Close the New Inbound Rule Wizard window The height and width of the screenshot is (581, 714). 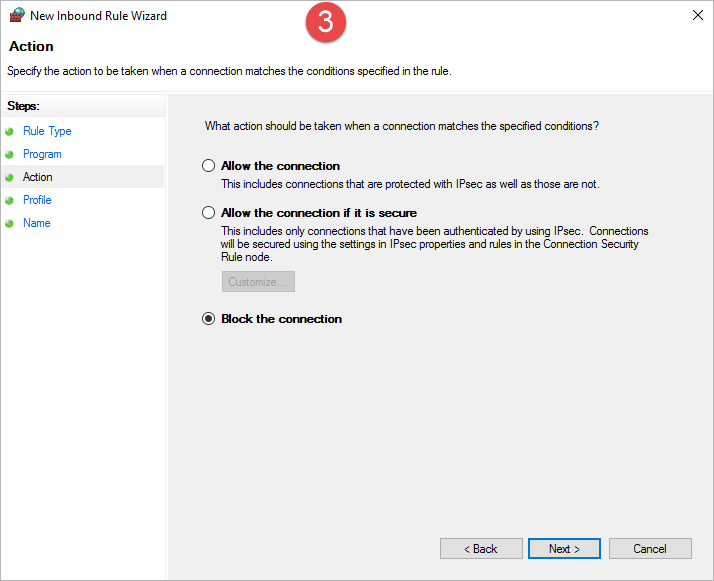696,16
